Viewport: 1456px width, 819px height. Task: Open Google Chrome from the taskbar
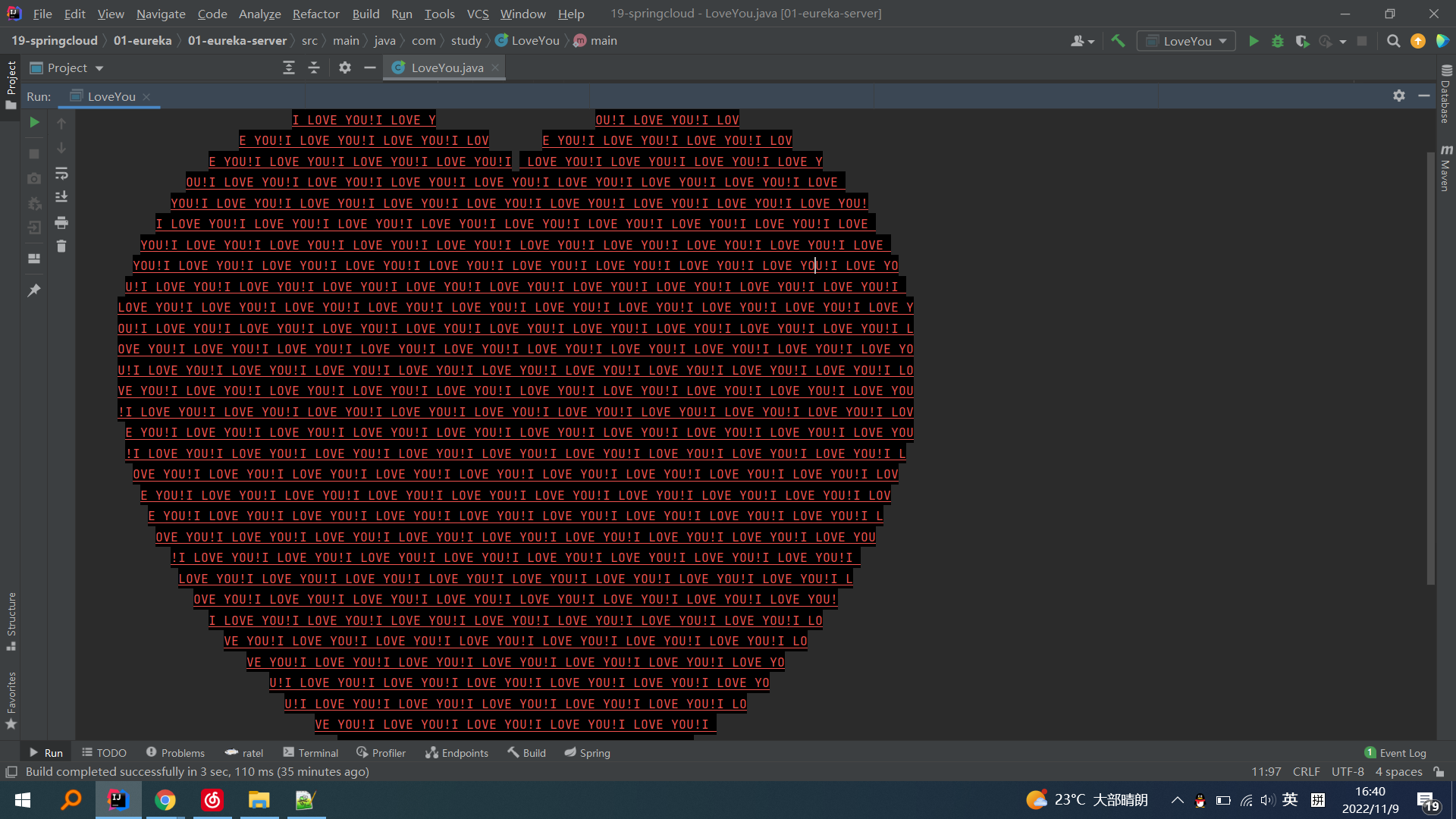[165, 800]
